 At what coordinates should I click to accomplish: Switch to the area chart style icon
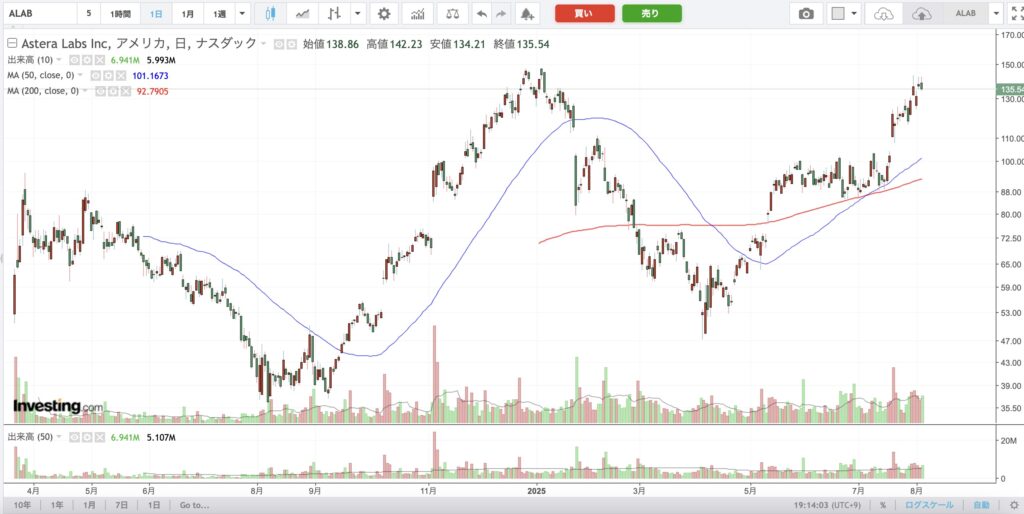point(303,13)
